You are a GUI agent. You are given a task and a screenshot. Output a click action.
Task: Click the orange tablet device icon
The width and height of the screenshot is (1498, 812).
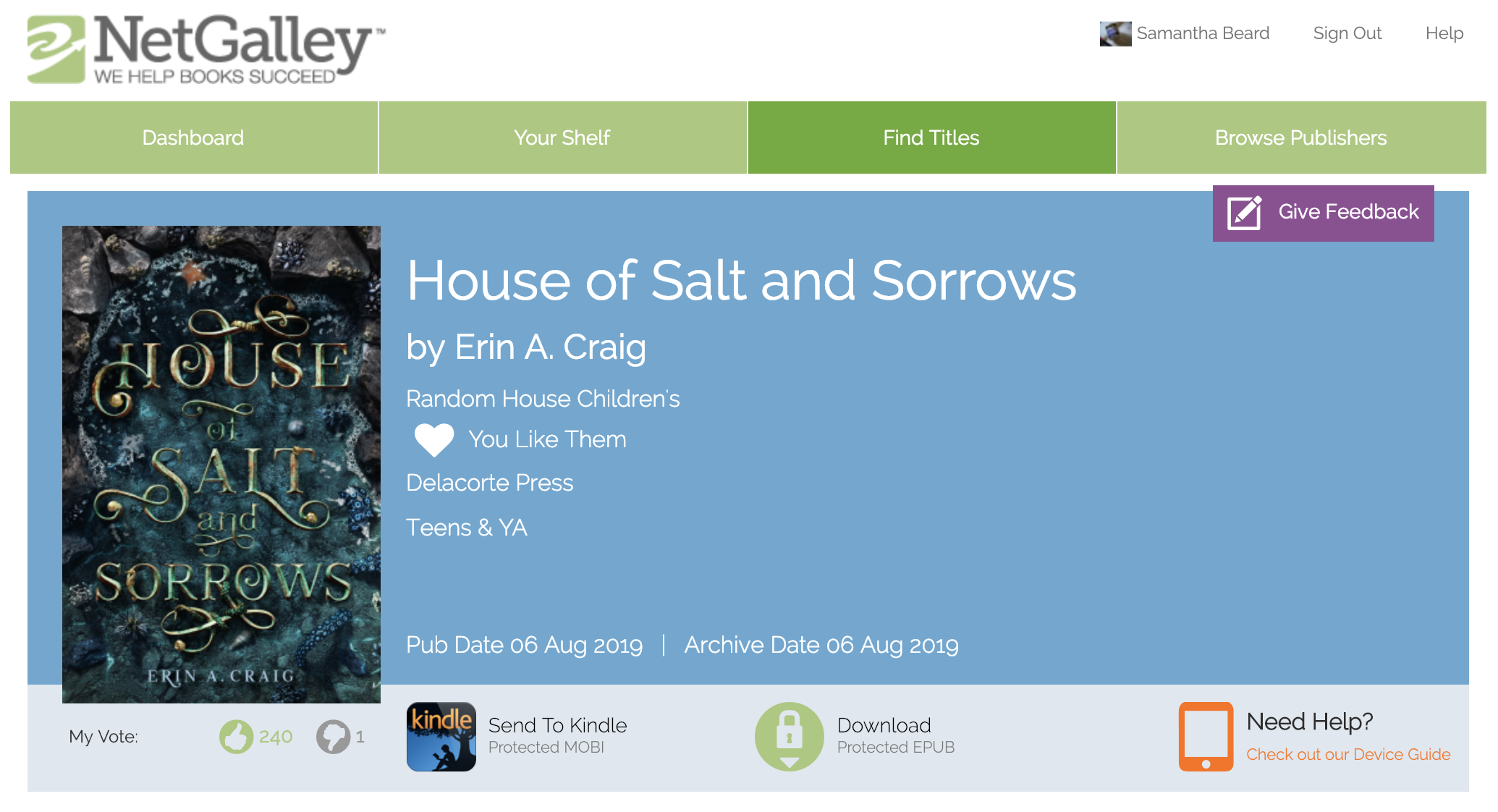[x=1206, y=736]
